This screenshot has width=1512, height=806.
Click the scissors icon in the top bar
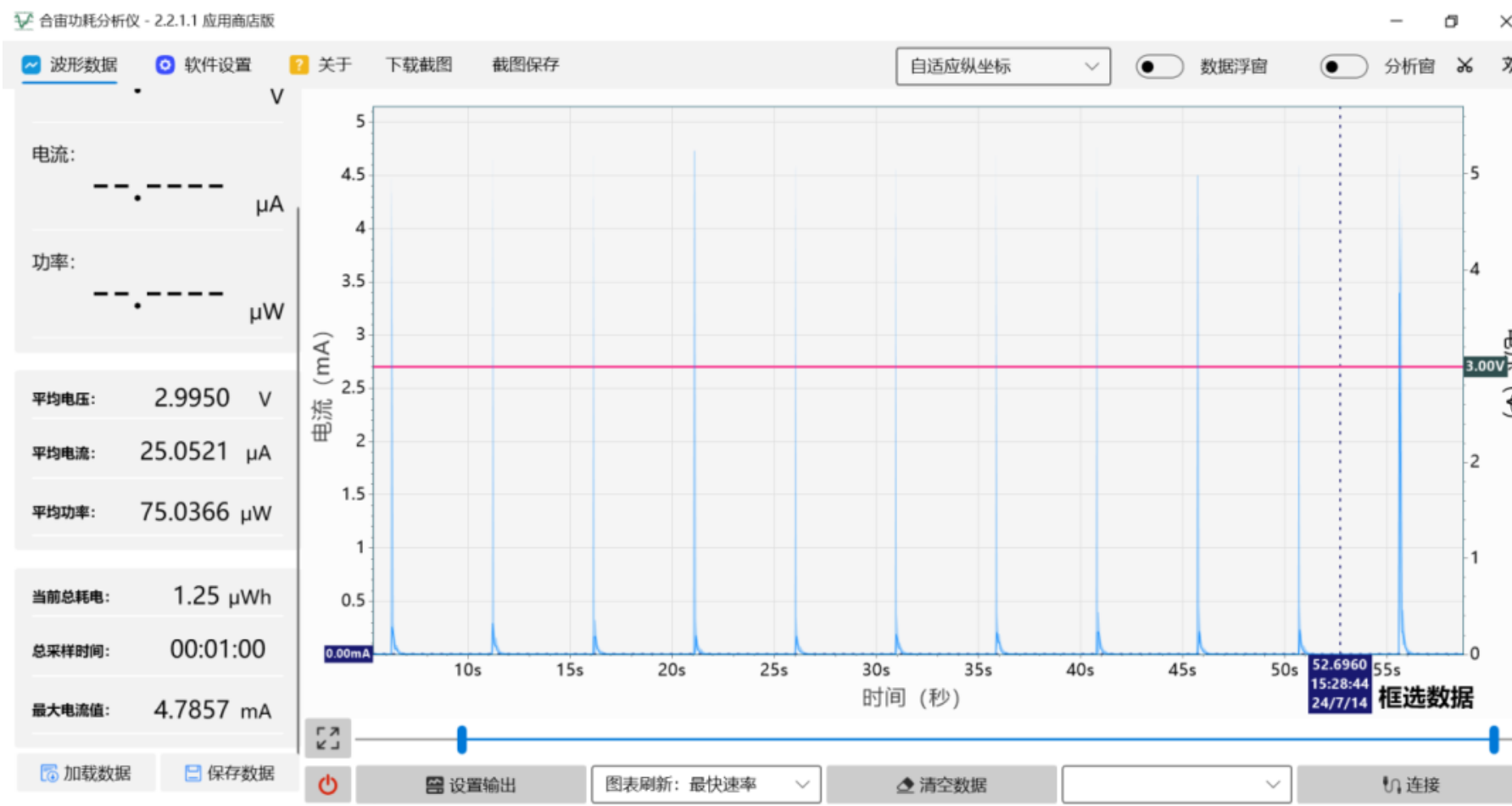pos(1465,65)
